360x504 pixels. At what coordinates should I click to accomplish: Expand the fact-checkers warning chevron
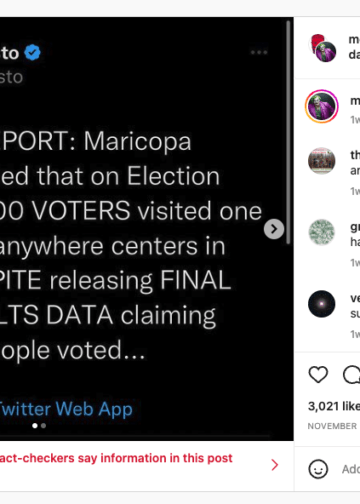[275, 465]
